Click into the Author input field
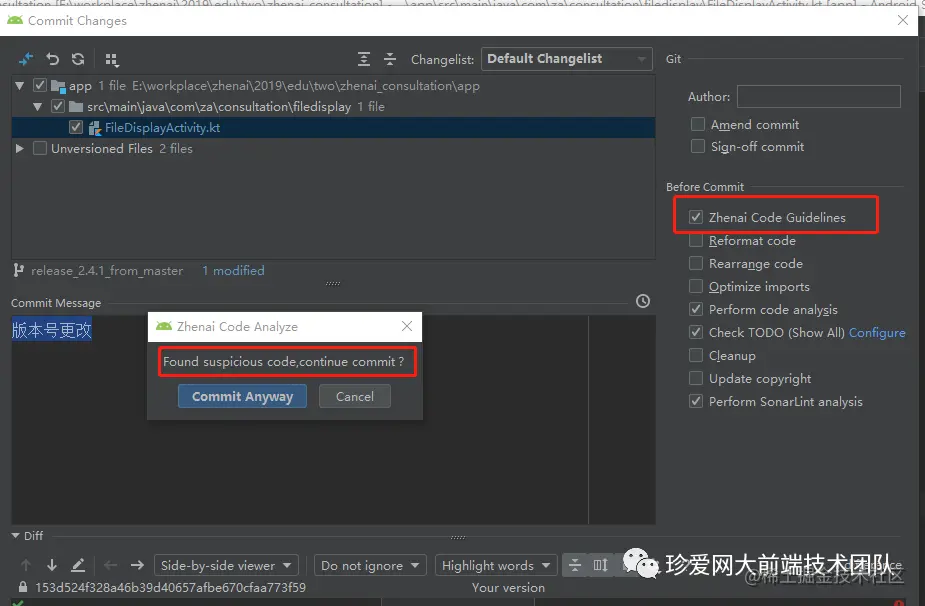925x606 pixels. (x=819, y=96)
